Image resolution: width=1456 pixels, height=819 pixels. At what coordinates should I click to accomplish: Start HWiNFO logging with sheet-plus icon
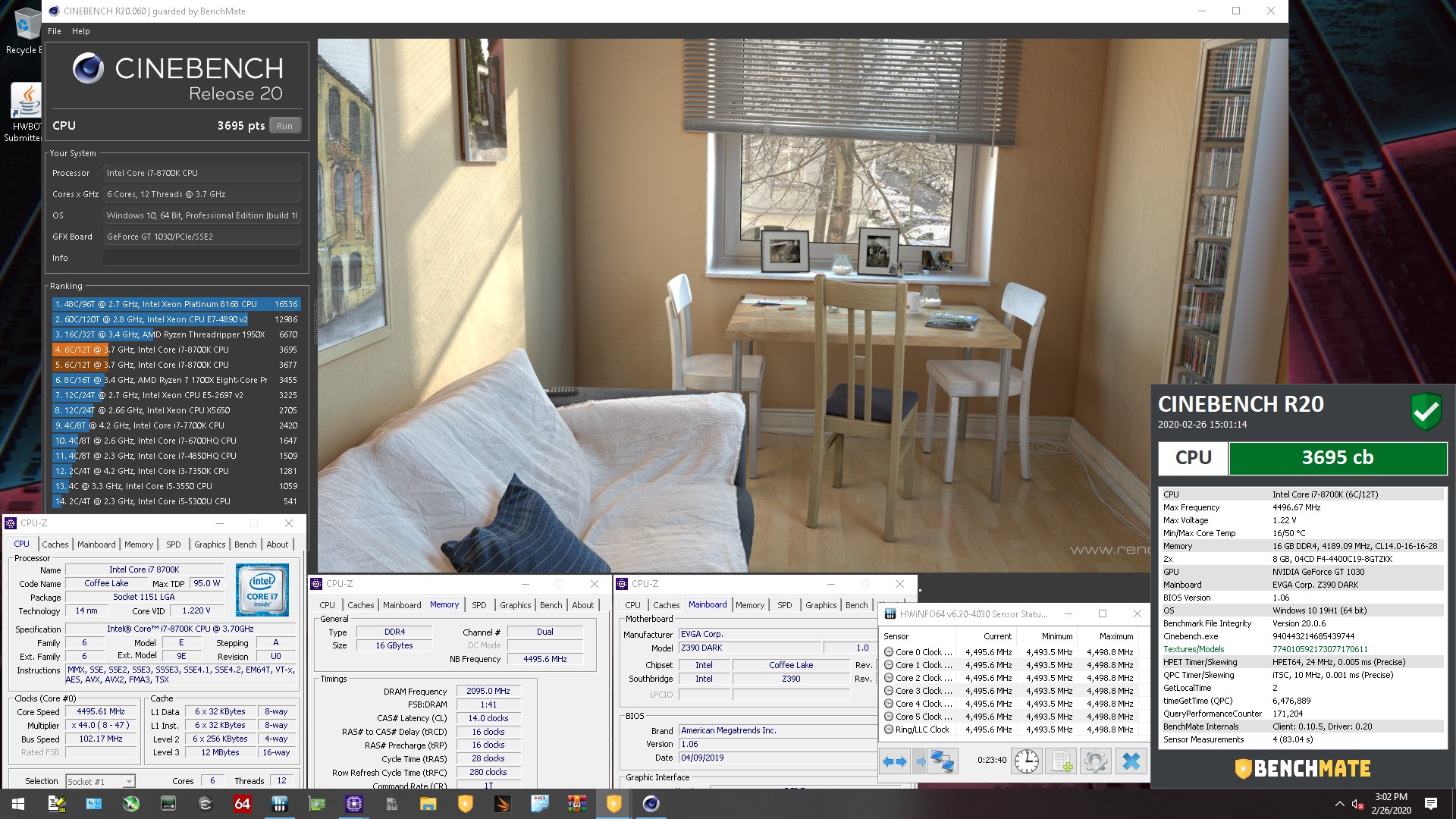(1062, 761)
